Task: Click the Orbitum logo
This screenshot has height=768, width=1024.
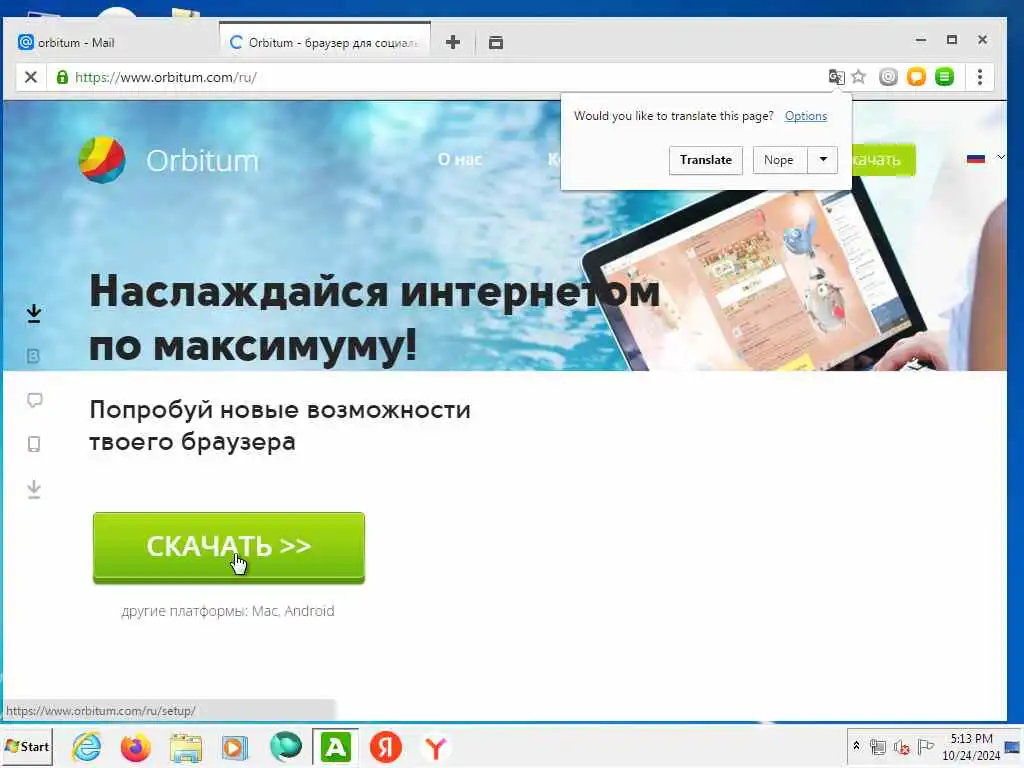Action: point(168,160)
